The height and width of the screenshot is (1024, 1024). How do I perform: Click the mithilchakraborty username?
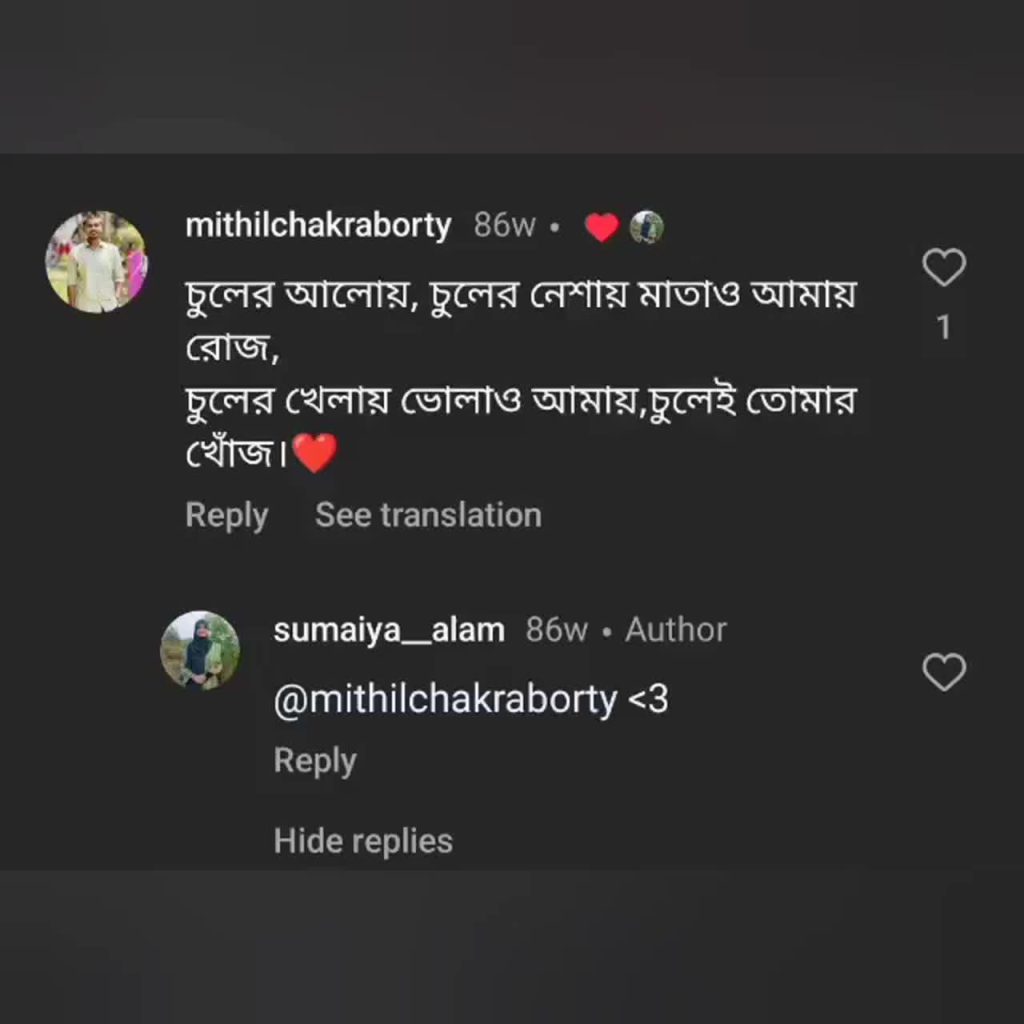[318, 226]
